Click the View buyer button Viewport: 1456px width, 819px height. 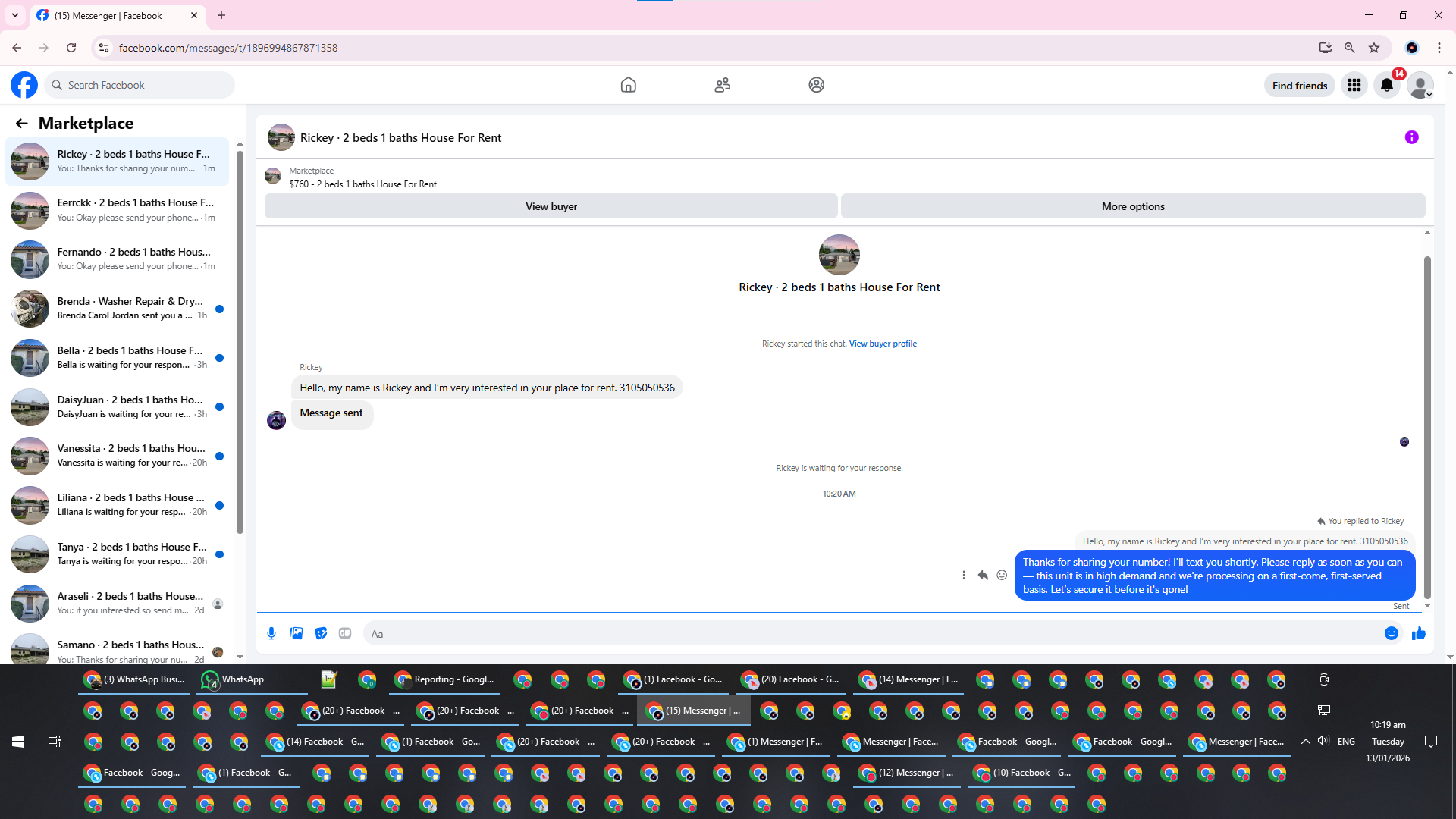pyautogui.click(x=551, y=206)
